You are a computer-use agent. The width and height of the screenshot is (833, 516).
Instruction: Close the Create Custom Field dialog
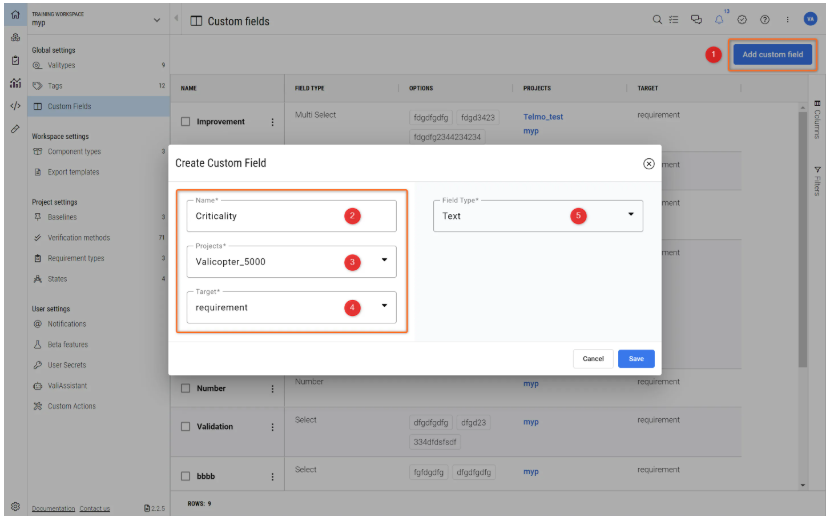(x=648, y=163)
